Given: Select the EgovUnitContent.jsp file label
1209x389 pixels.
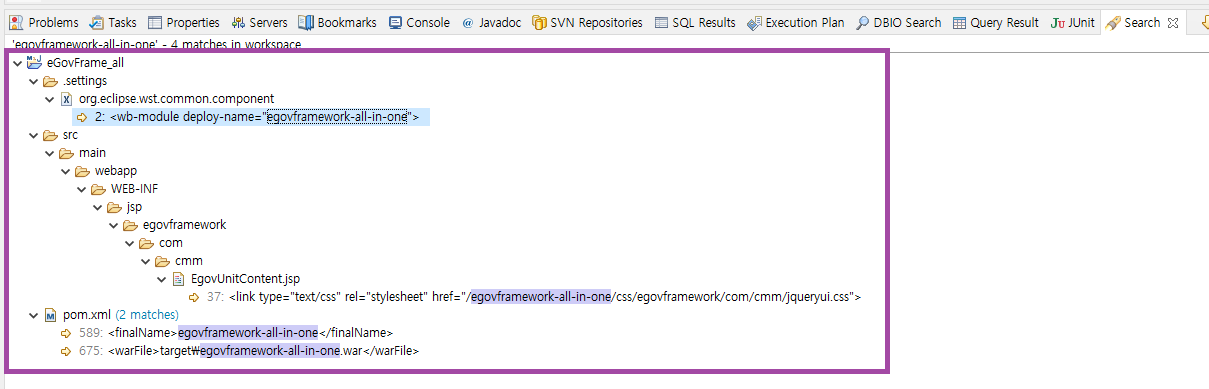Looking at the screenshot, I should [x=246, y=279].
